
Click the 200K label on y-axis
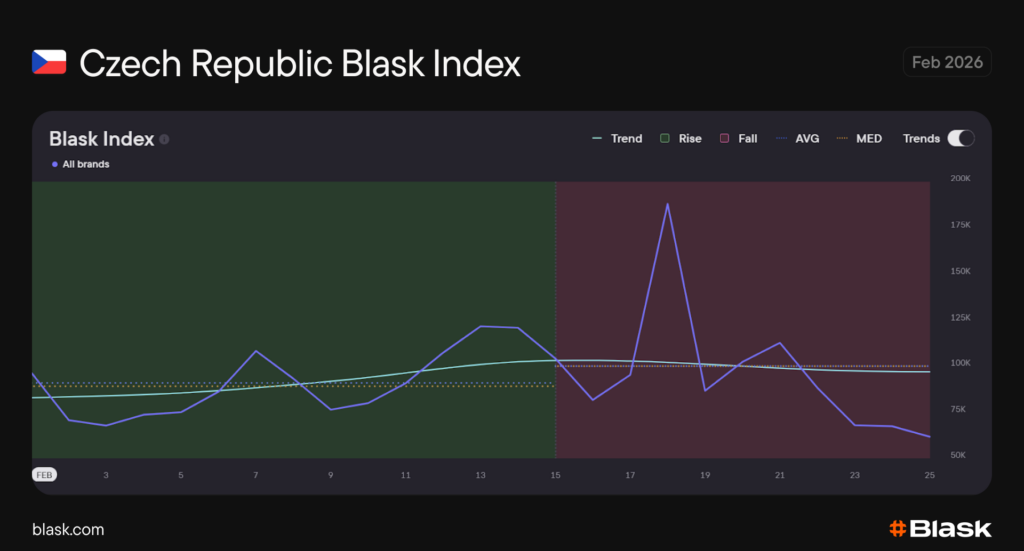(960, 179)
